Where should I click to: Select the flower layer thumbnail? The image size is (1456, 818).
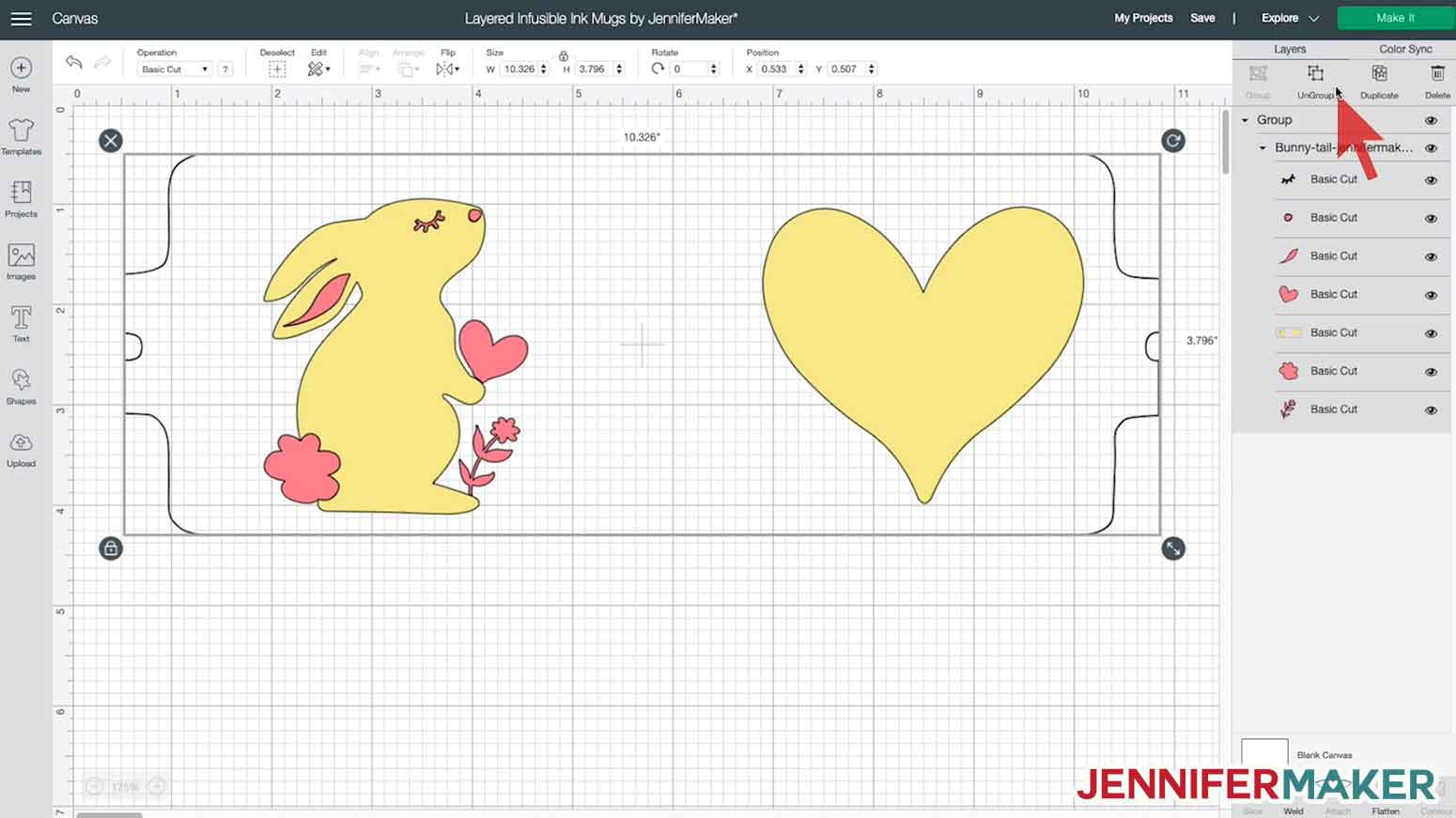tap(1289, 410)
